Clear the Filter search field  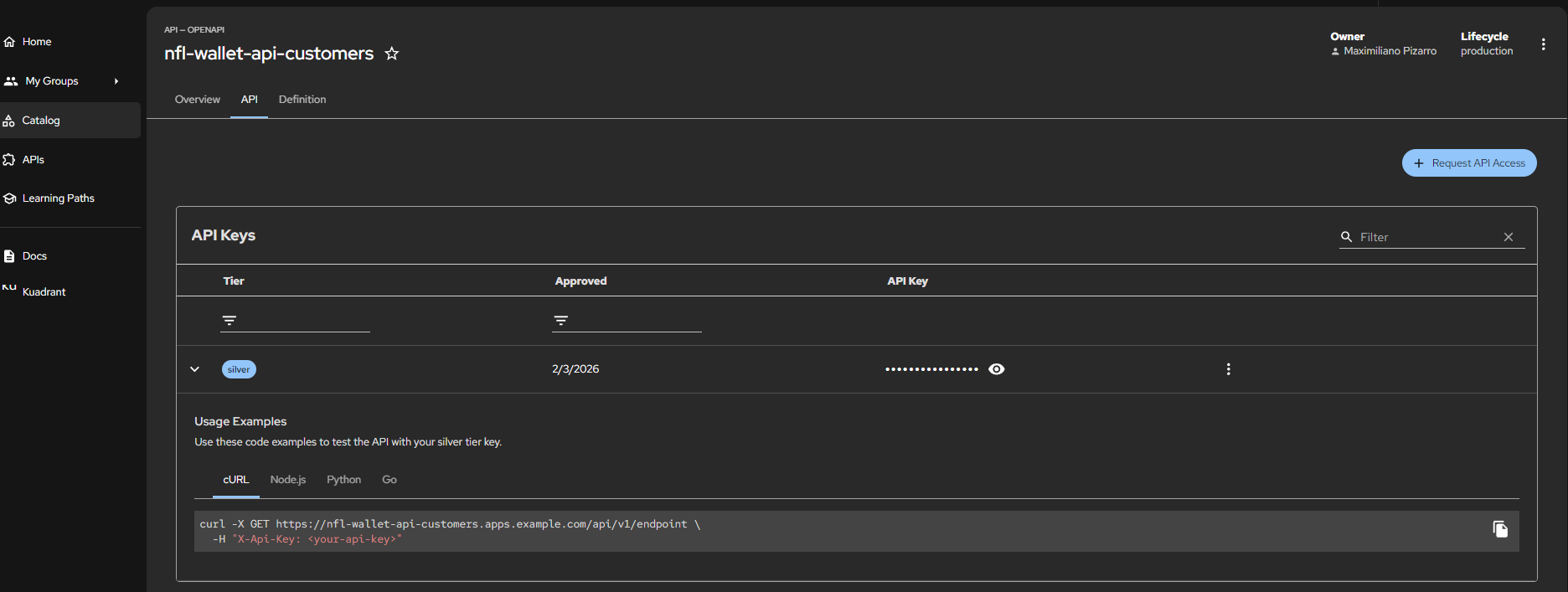(1508, 237)
